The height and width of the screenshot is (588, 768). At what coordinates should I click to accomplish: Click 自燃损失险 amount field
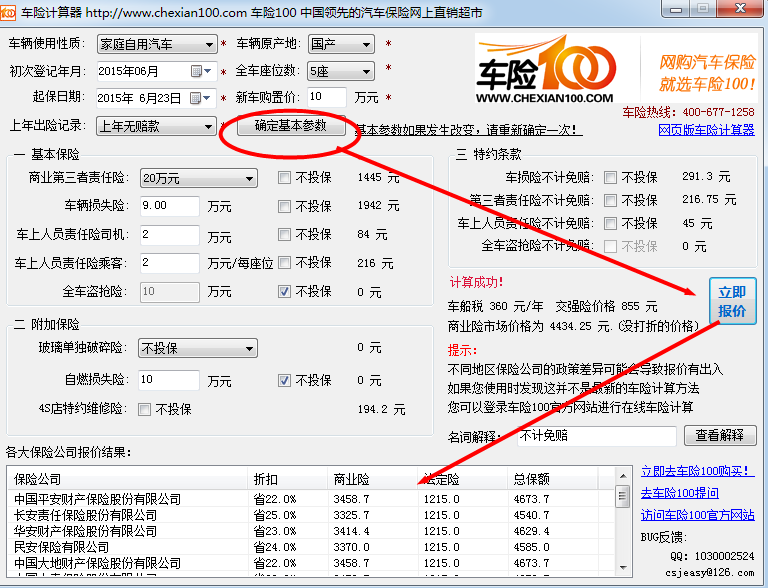[169, 380]
